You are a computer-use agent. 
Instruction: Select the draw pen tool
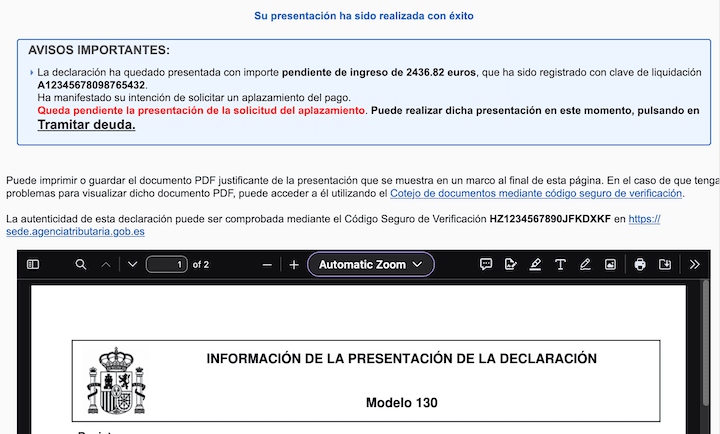[585, 264]
